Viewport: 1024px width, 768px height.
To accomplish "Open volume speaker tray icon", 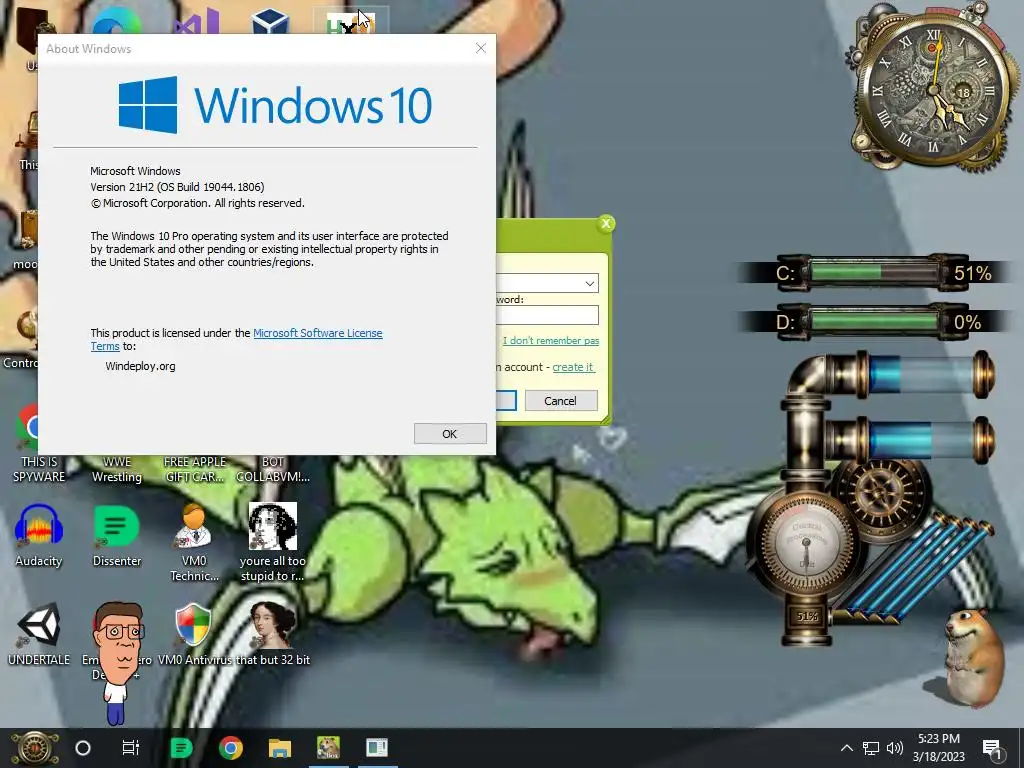I will 895,748.
